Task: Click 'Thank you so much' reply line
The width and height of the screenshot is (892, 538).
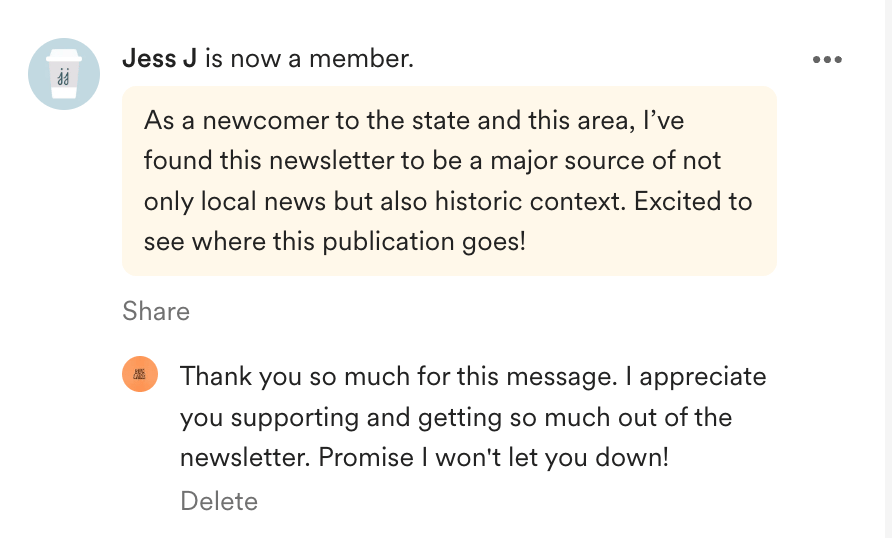Action: coord(473,376)
